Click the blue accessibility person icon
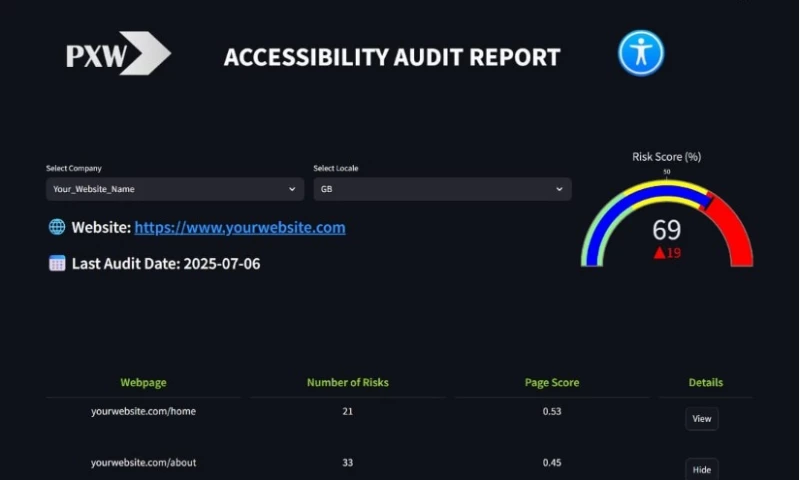Image resolution: width=800 pixels, height=480 pixels. 640,53
